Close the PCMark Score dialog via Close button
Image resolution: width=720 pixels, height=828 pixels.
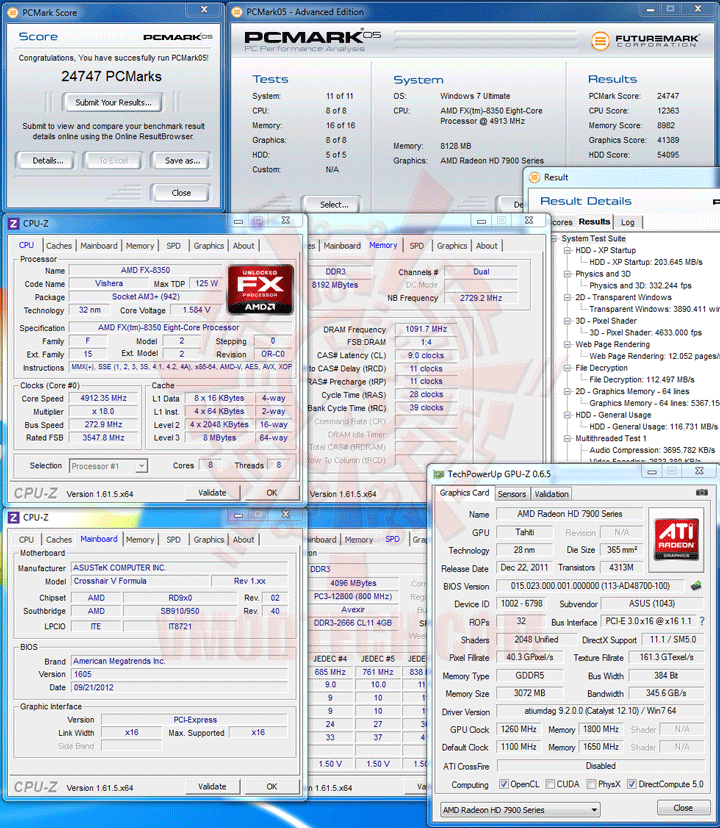pyautogui.click(x=181, y=193)
